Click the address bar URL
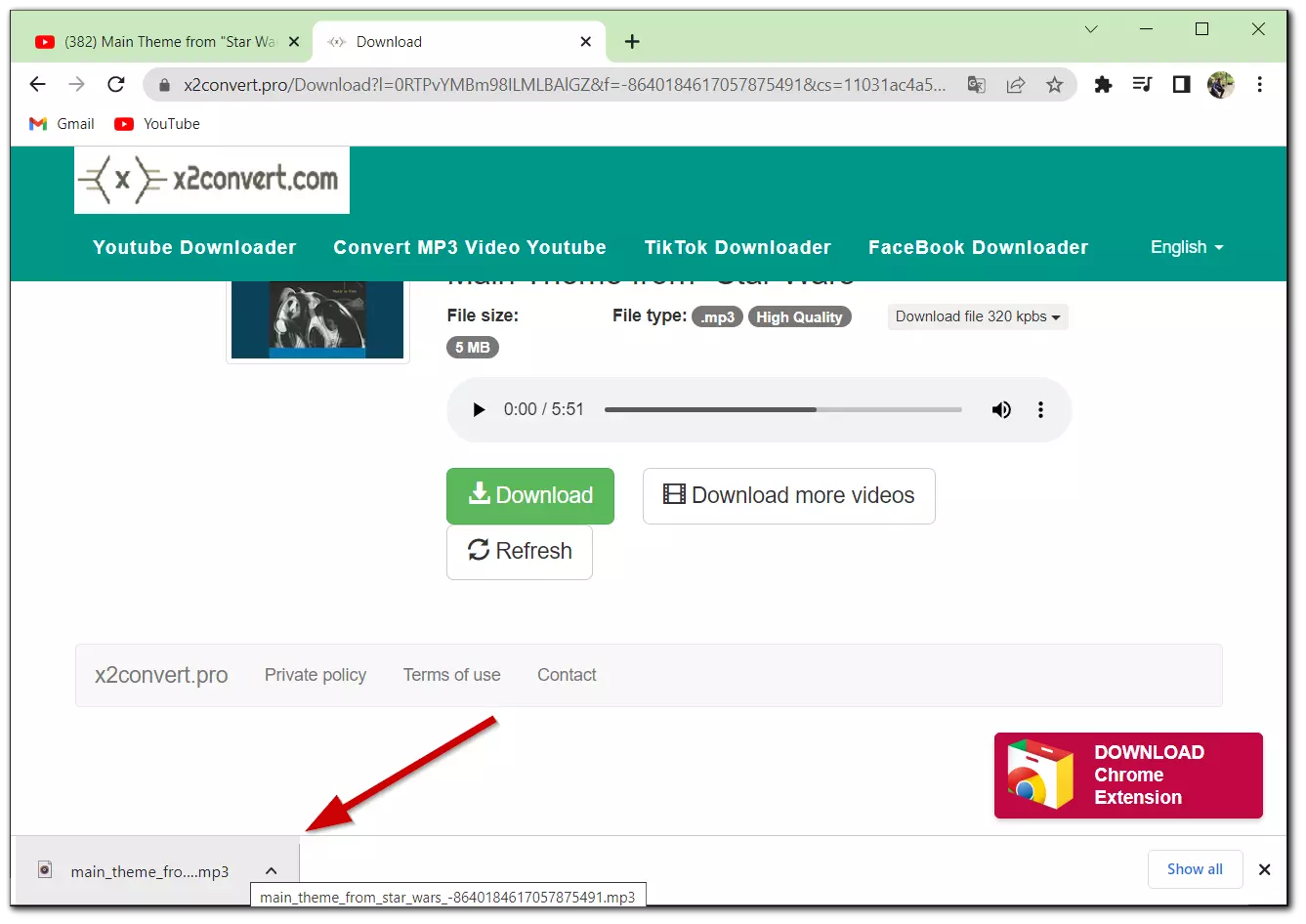1306x924 pixels. (x=565, y=85)
